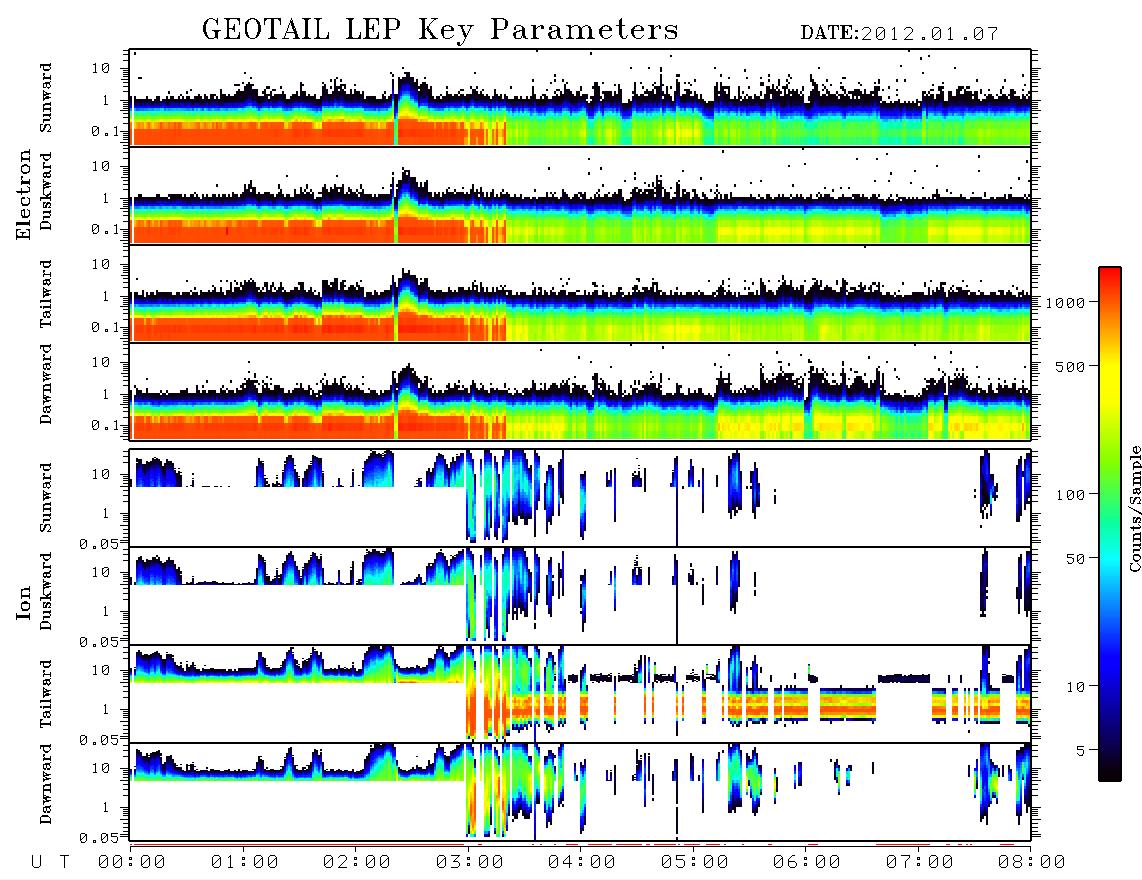Select the Electron 'Duskward' panel label
1142x880 pixels.
pyautogui.click(x=46, y=191)
